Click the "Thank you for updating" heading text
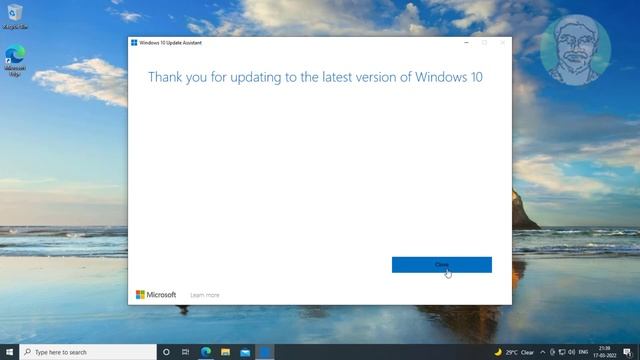Viewport: 640px width, 360px height. (315, 77)
